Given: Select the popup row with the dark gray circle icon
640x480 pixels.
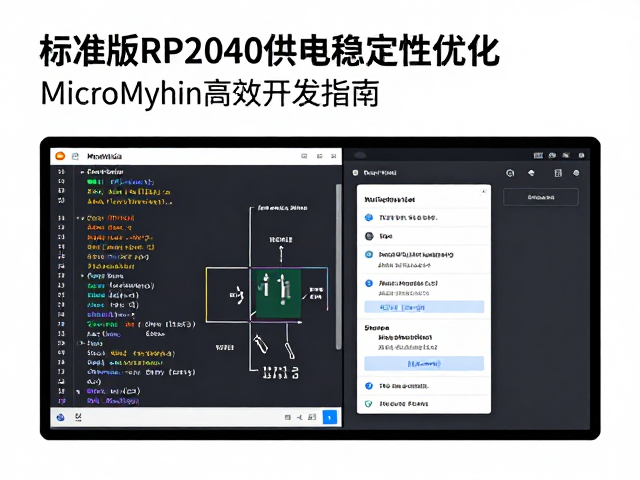Looking at the screenshot, I should [424, 236].
